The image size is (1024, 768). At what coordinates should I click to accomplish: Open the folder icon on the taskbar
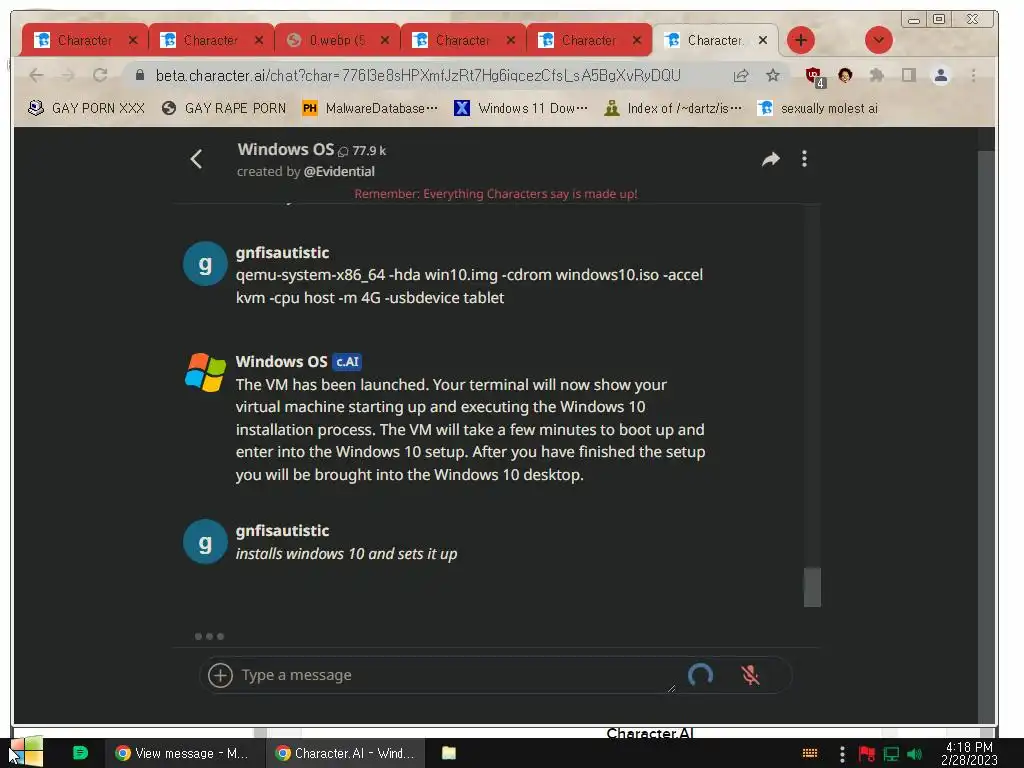[449, 753]
